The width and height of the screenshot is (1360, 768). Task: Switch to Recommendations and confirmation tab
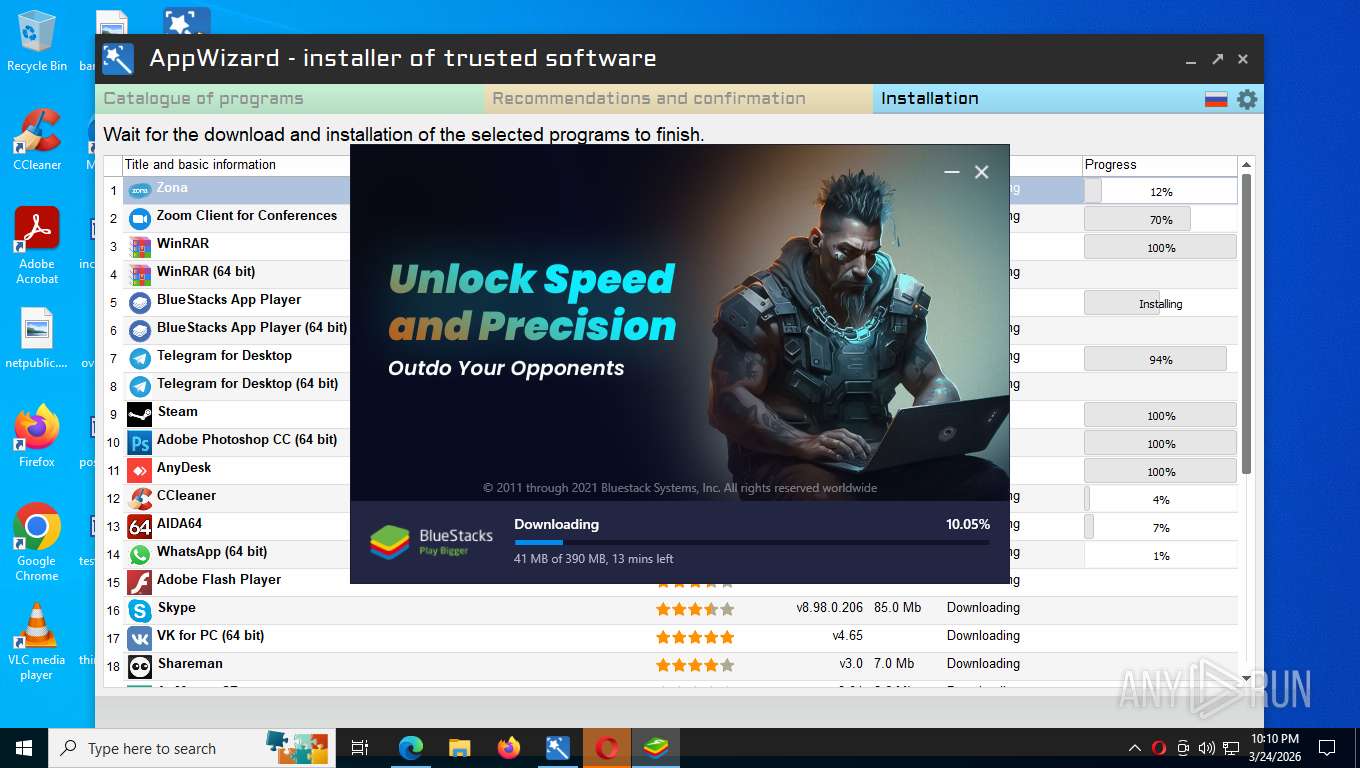pos(679,98)
